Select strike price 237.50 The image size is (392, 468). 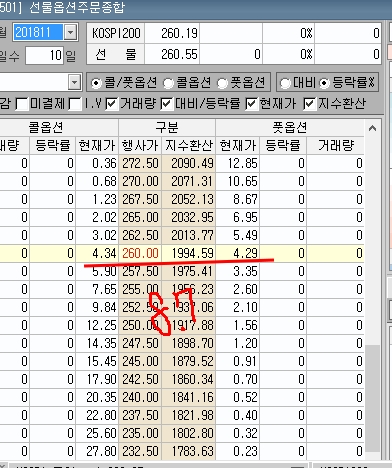click(140, 415)
